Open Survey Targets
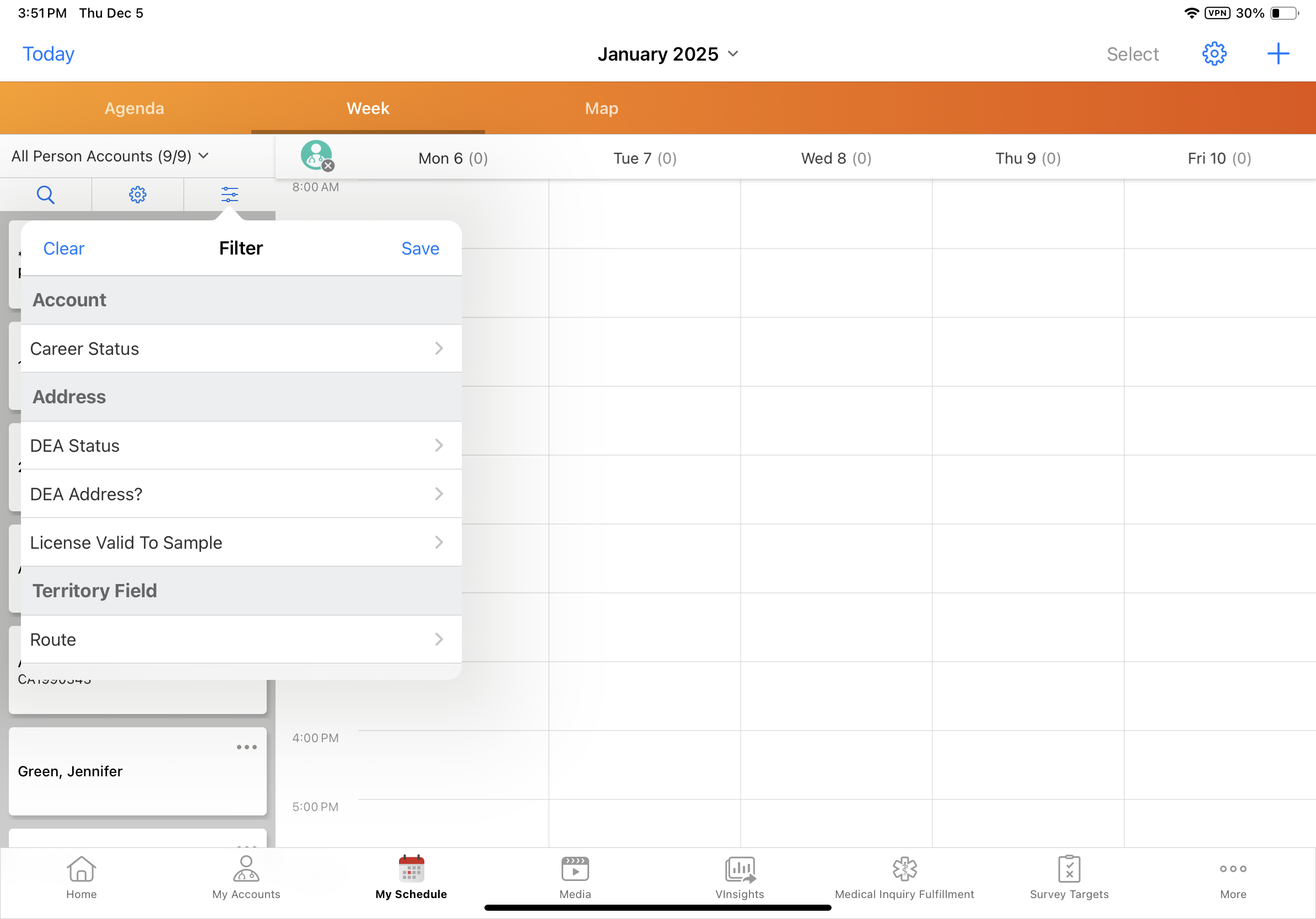1316x919 pixels. (x=1069, y=877)
